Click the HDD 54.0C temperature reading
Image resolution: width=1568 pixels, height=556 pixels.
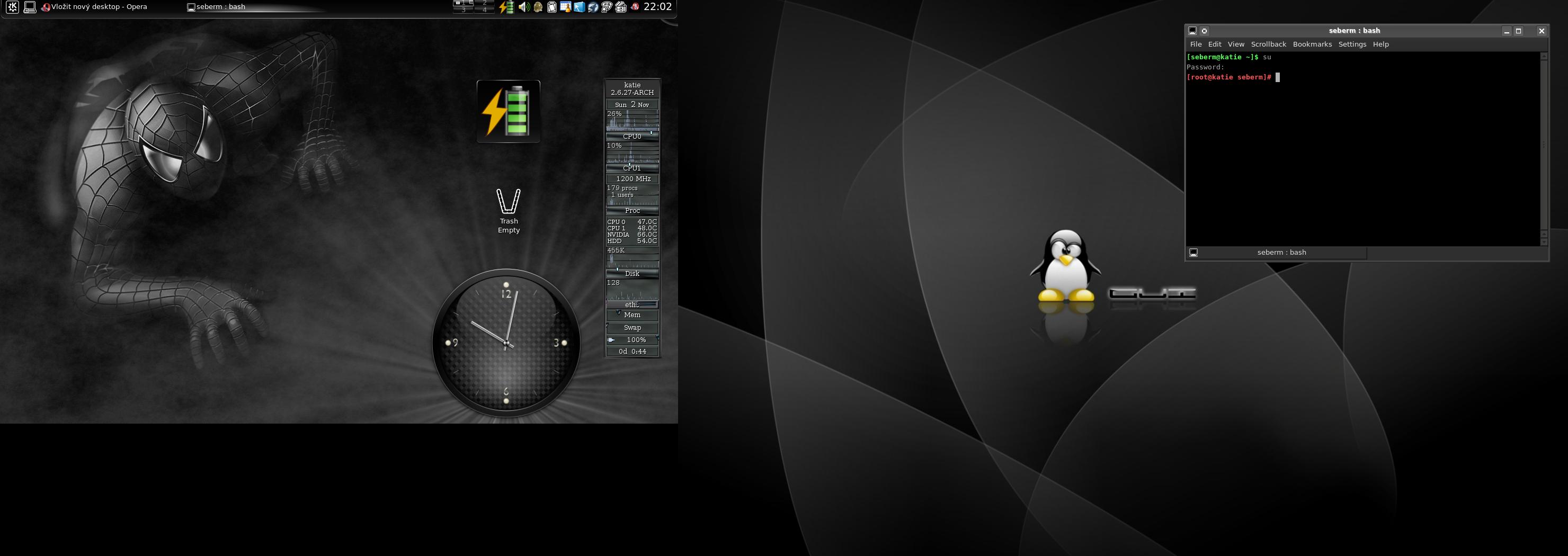632,241
